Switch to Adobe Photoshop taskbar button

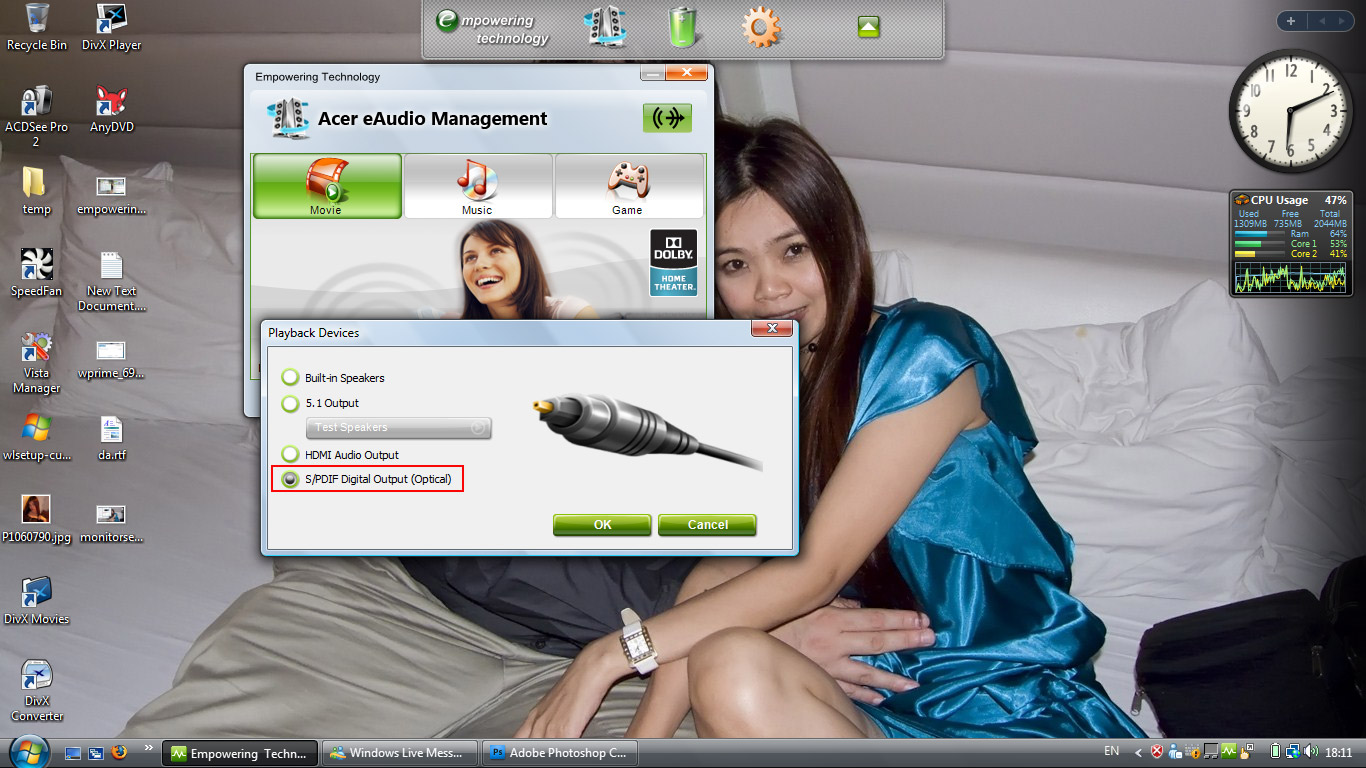[560, 753]
